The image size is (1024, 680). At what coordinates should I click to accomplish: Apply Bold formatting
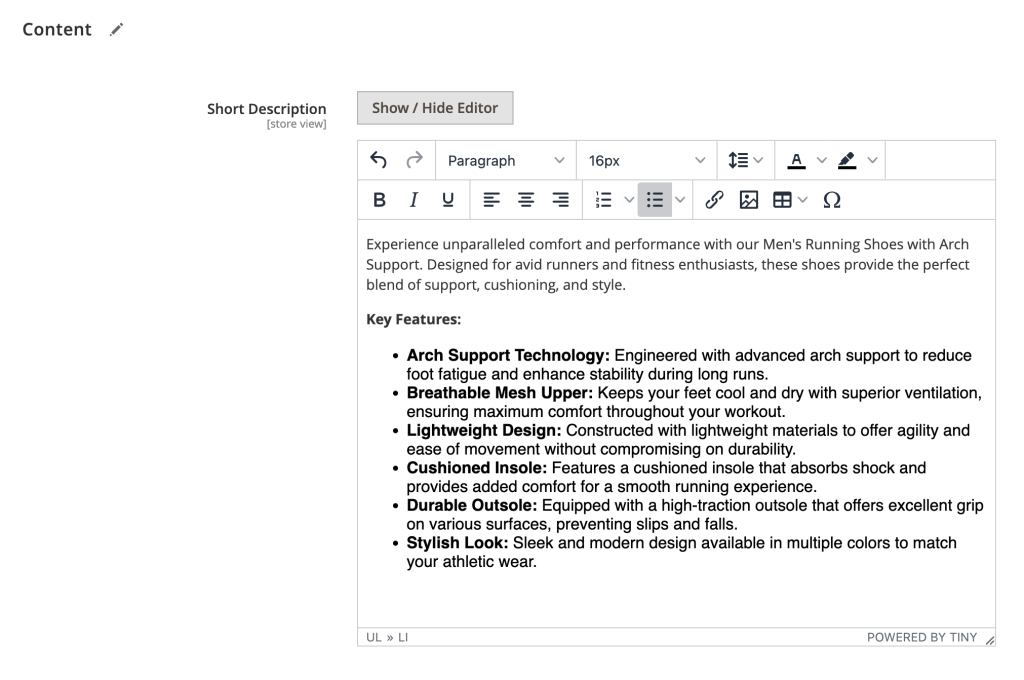coord(379,199)
